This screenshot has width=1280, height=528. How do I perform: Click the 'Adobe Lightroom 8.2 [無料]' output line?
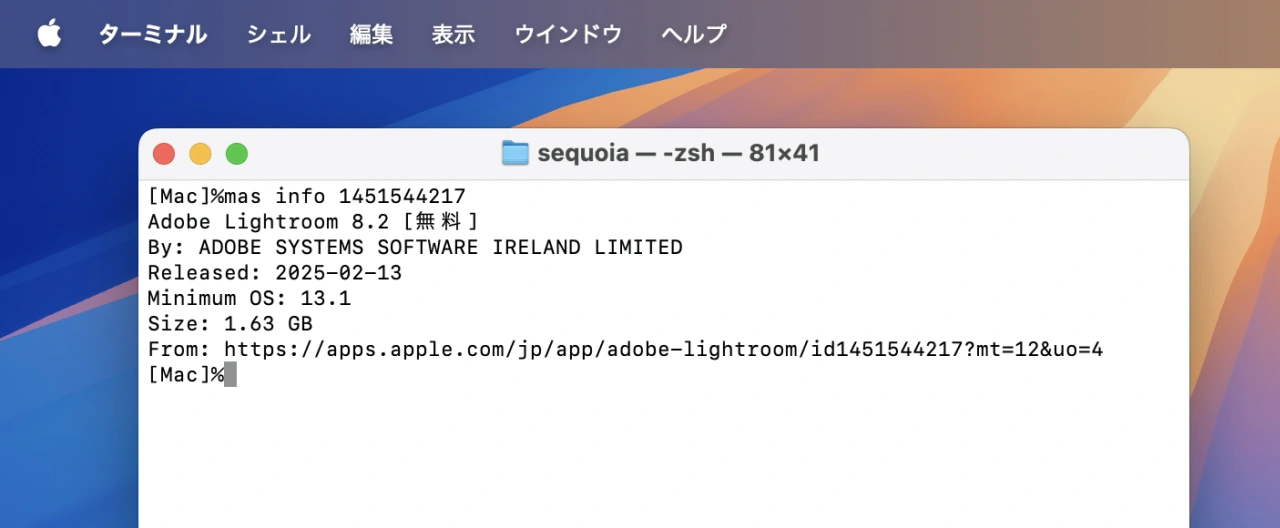click(x=312, y=221)
